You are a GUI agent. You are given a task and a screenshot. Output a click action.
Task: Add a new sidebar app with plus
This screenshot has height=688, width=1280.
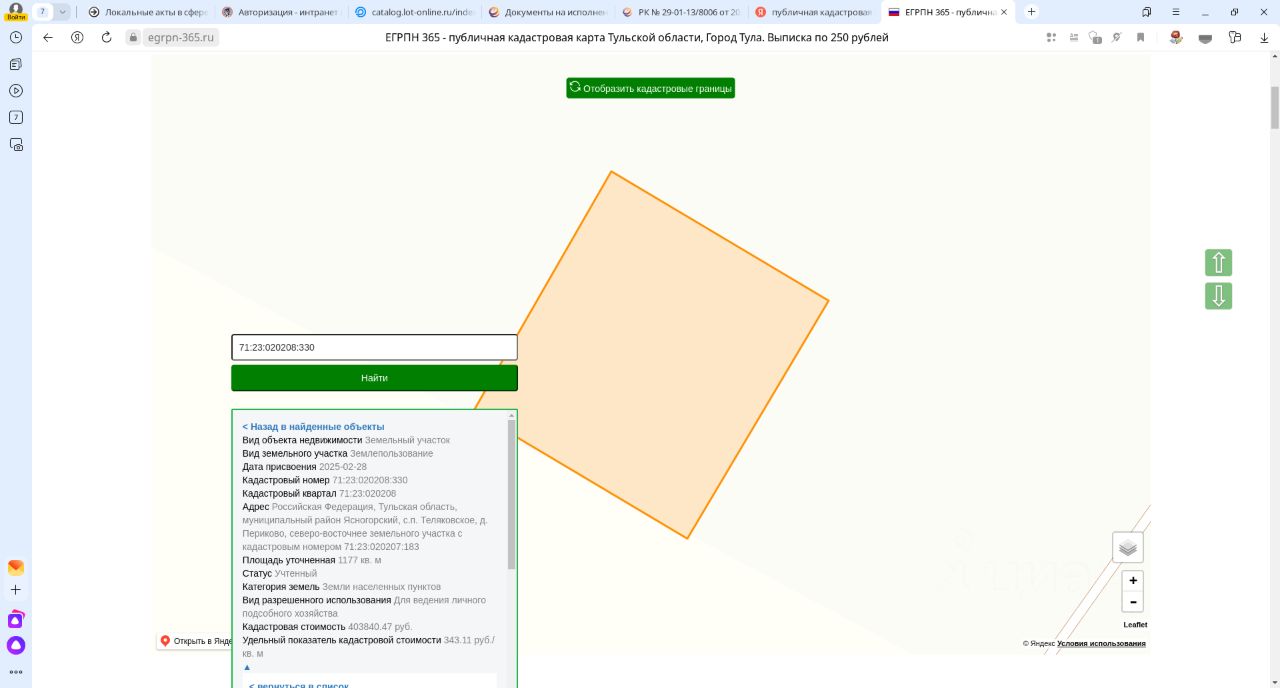(x=16, y=590)
